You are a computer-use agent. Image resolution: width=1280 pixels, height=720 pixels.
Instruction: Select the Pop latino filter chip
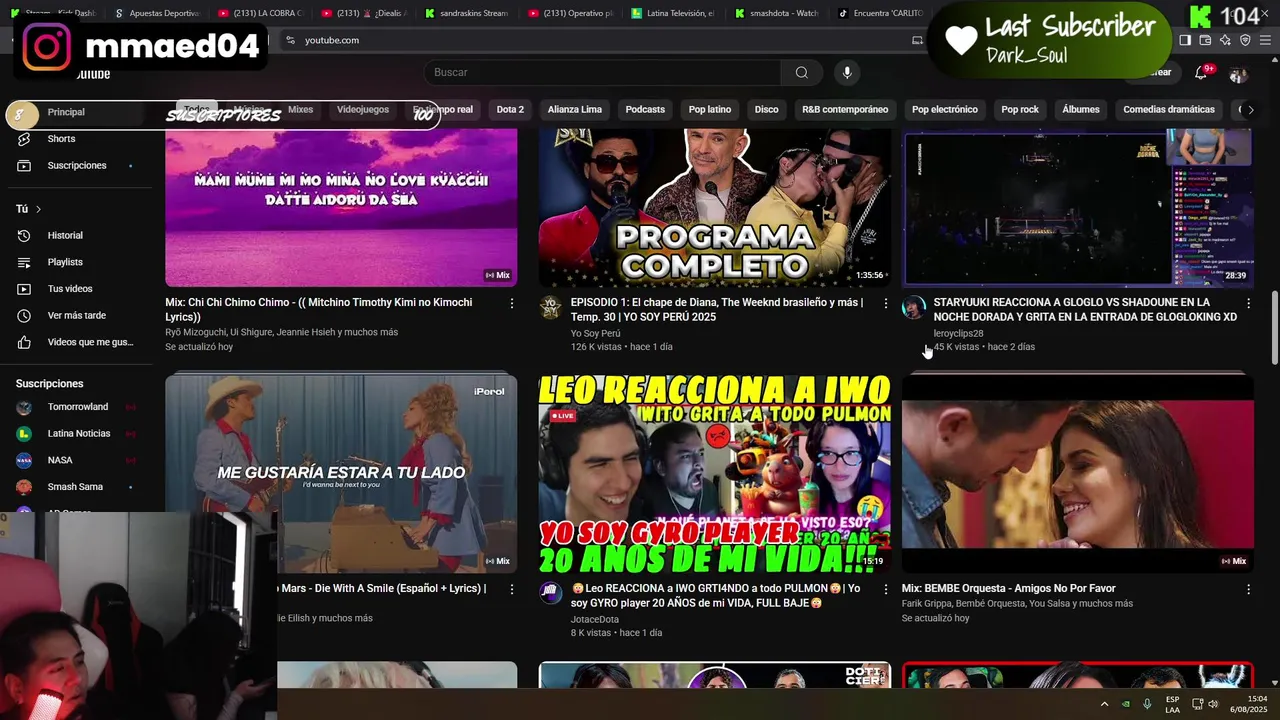pos(710,110)
